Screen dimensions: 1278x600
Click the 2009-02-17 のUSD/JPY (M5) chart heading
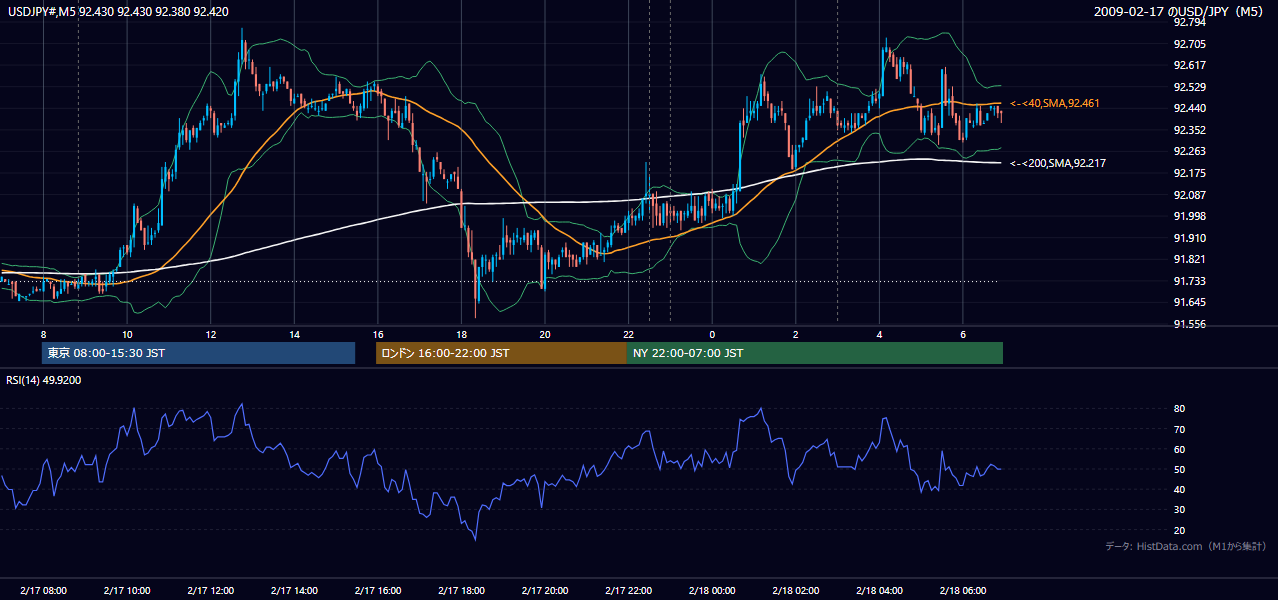click(x=1180, y=12)
